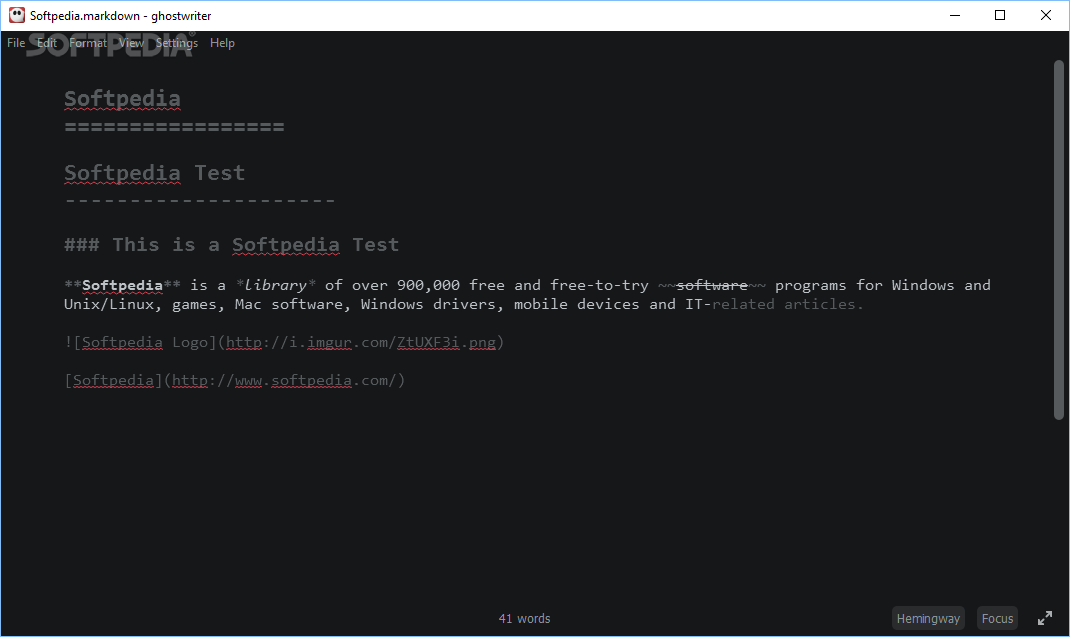Click the '=====' underline row
Screen dimensions: 1070x637
pyautogui.click(x=174, y=127)
